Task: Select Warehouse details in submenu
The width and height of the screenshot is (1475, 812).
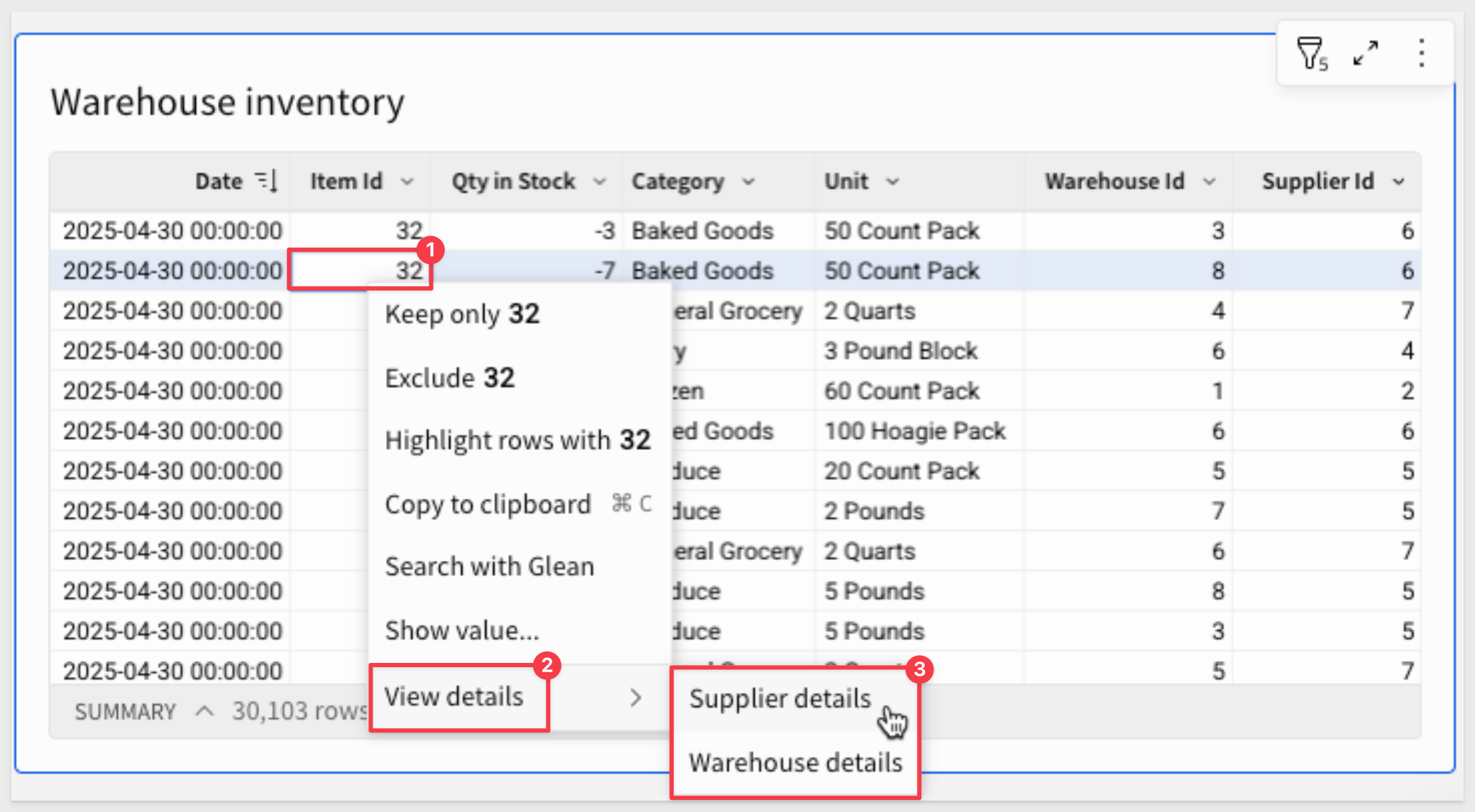Action: (x=795, y=763)
